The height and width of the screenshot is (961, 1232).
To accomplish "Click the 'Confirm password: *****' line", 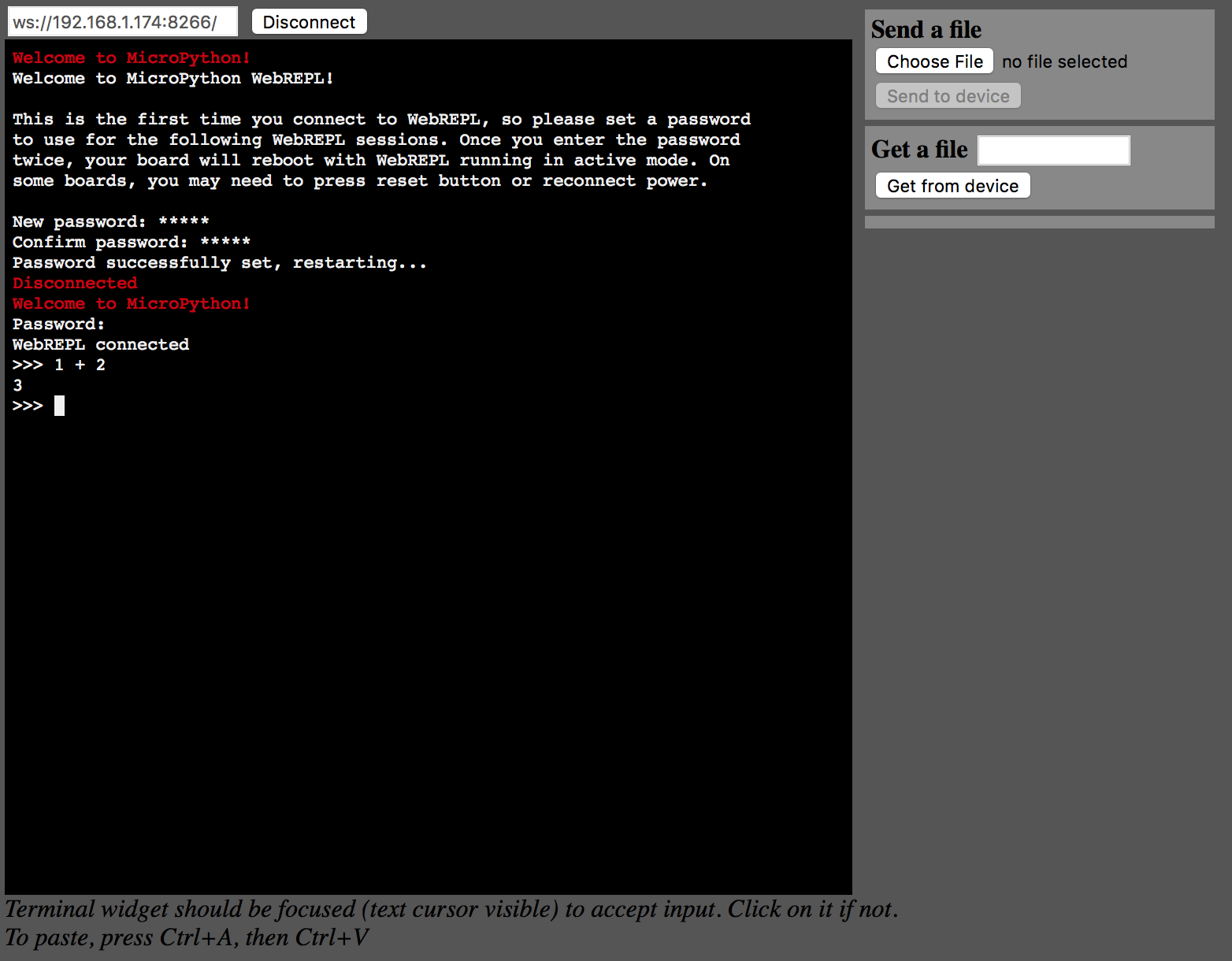I will point(132,242).
